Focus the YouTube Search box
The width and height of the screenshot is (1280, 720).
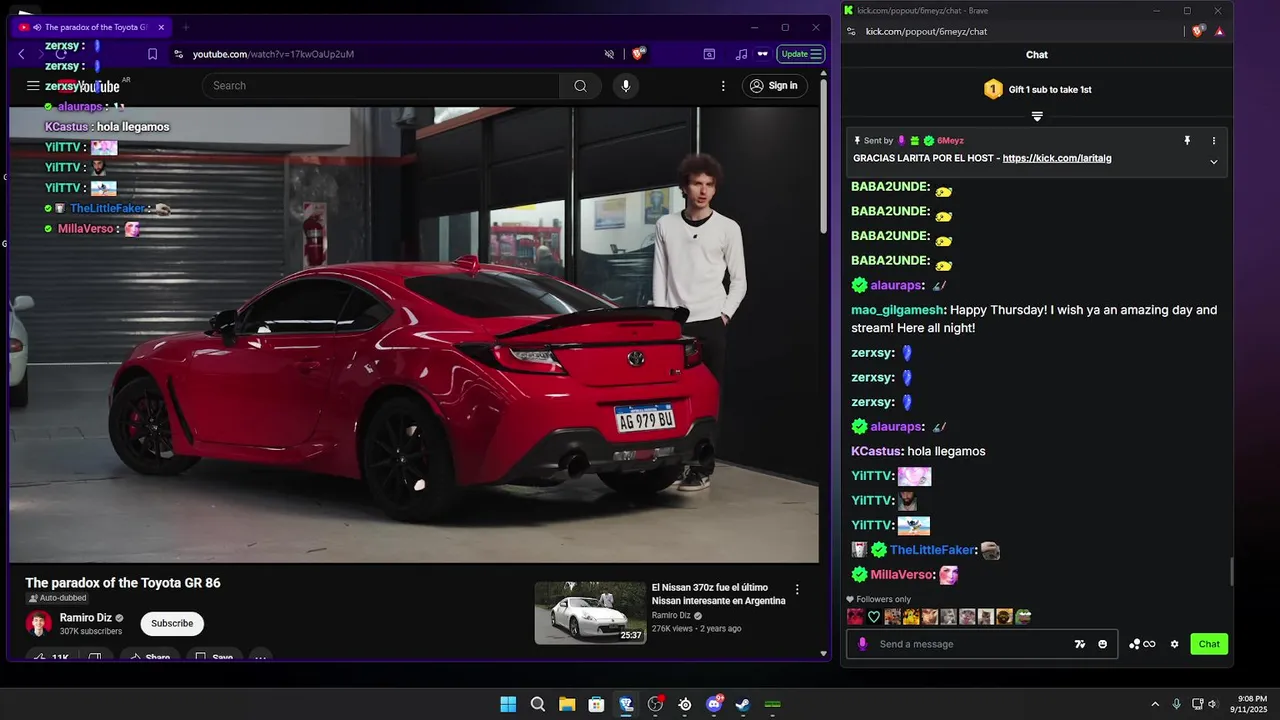point(381,86)
